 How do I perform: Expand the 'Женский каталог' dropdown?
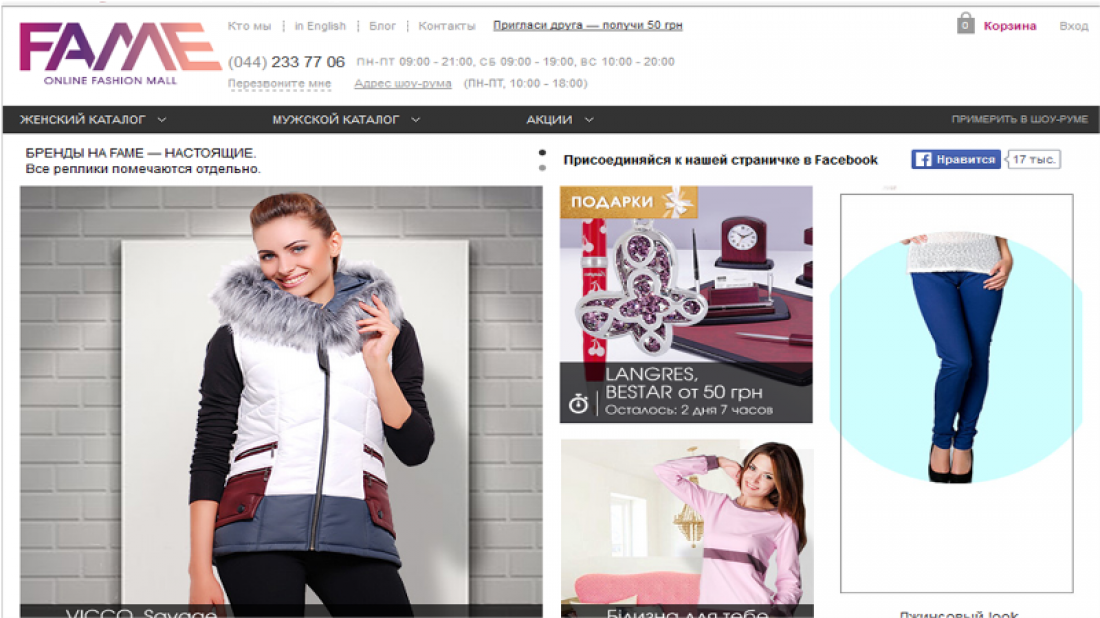[93, 120]
